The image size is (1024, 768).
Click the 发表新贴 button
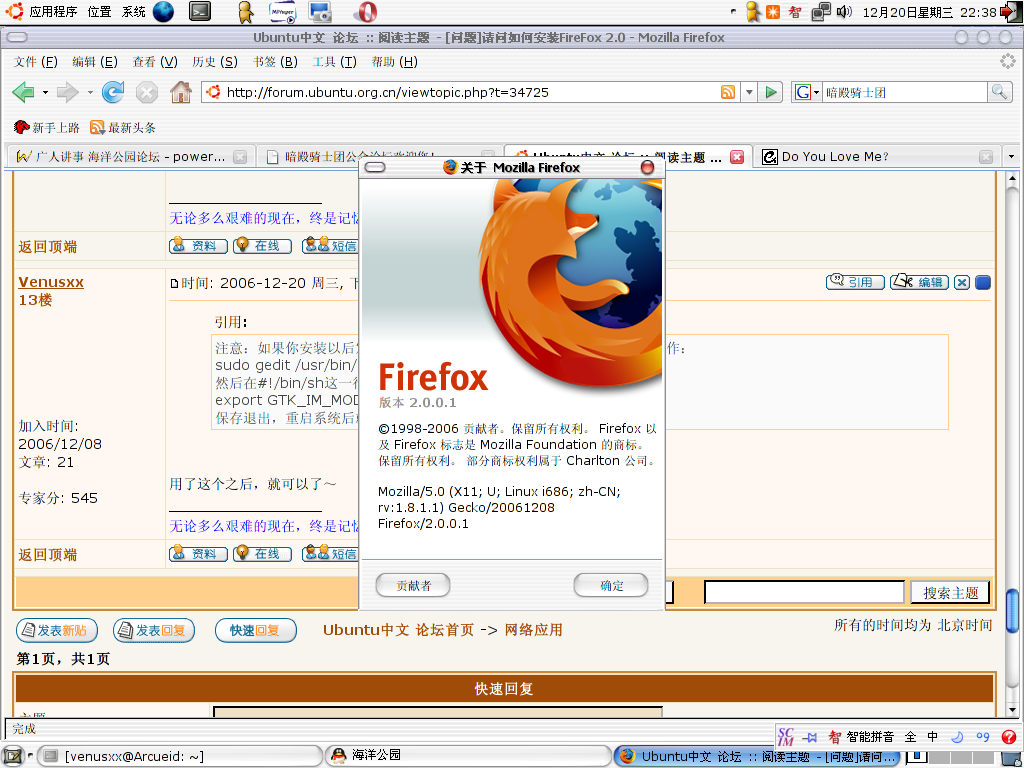57,630
